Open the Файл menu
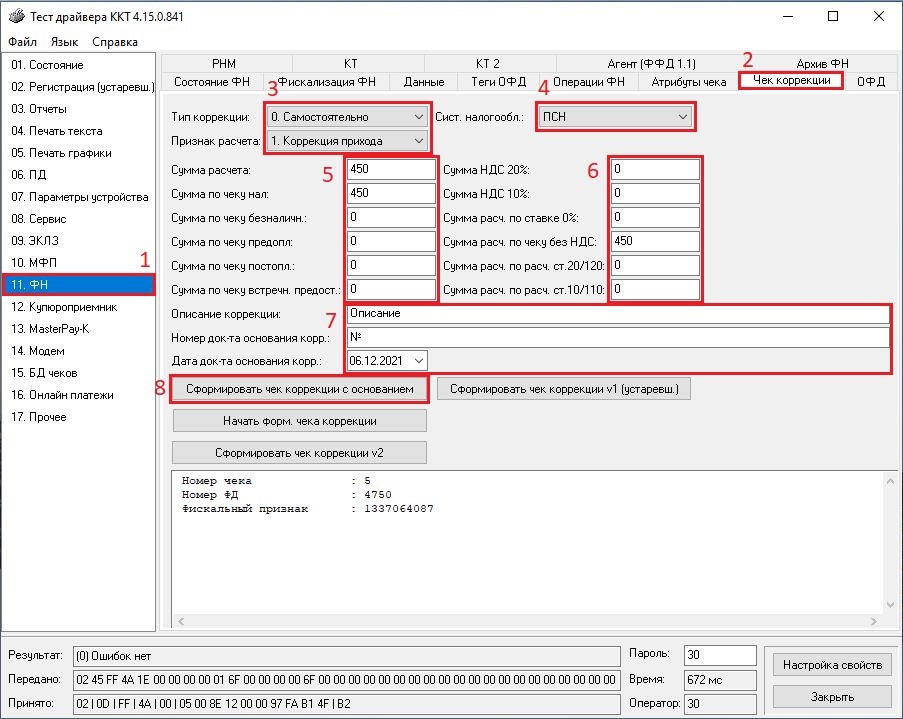This screenshot has width=903, height=719. [22, 42]
